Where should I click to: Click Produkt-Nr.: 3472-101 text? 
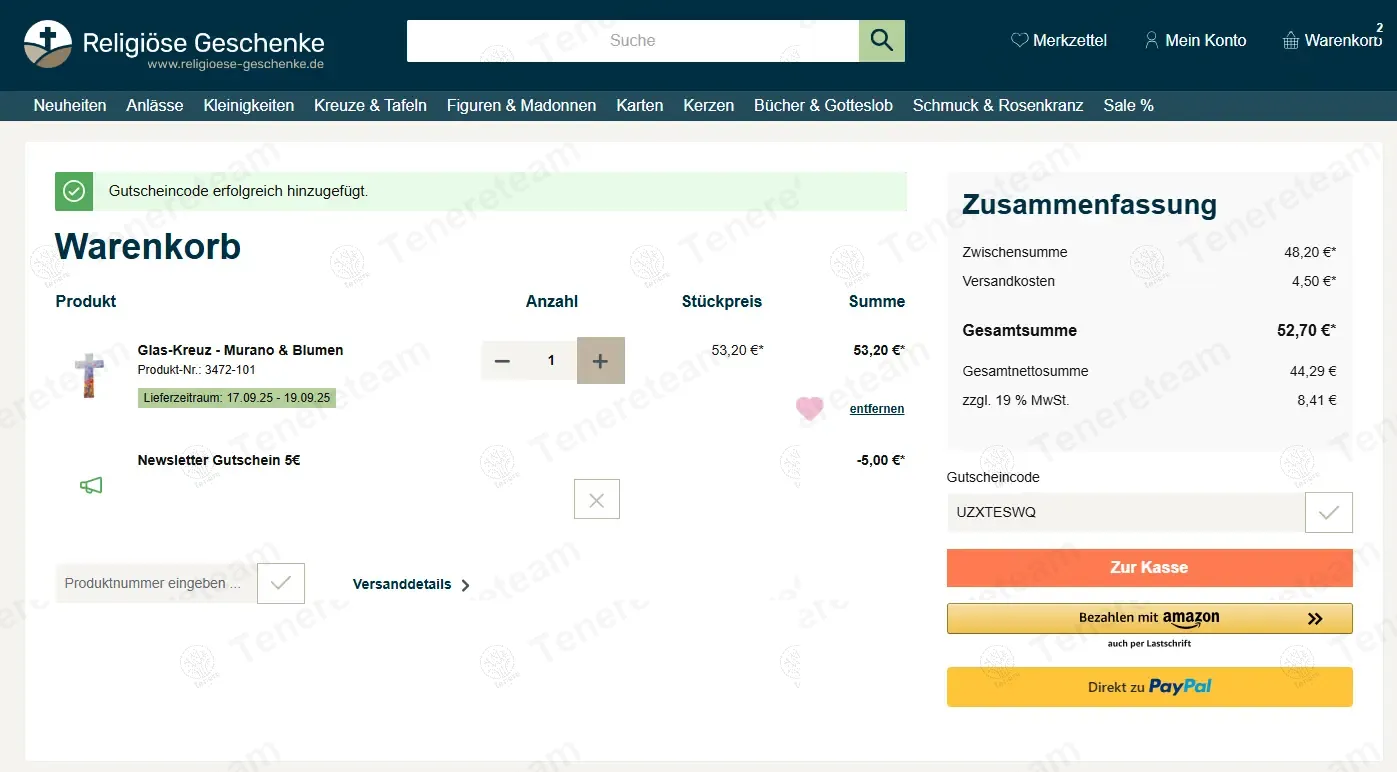pyautogui.click(x=197, y=370)
